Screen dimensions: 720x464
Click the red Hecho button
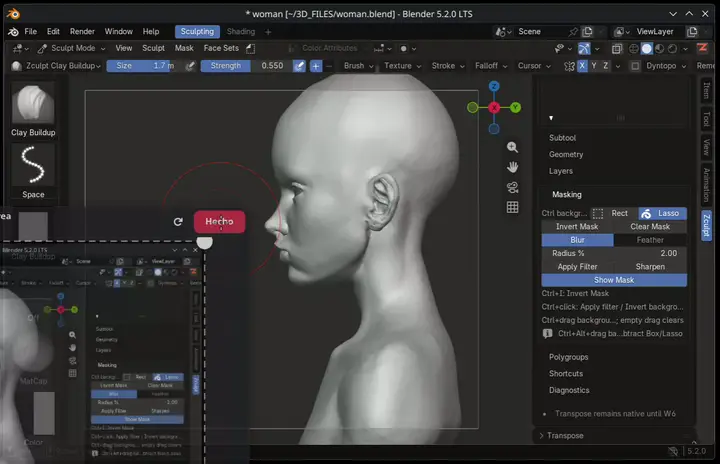click(219, 222)
